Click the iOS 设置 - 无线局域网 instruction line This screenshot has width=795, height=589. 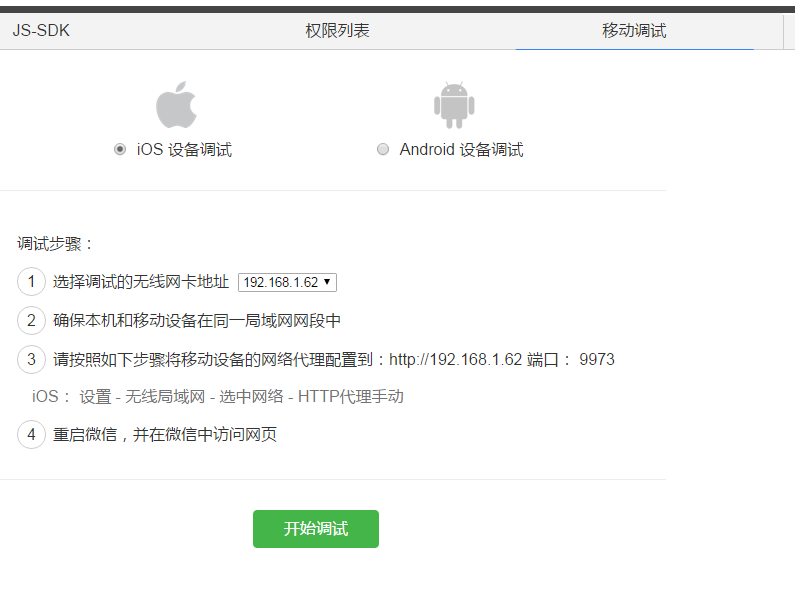(218, 396)
